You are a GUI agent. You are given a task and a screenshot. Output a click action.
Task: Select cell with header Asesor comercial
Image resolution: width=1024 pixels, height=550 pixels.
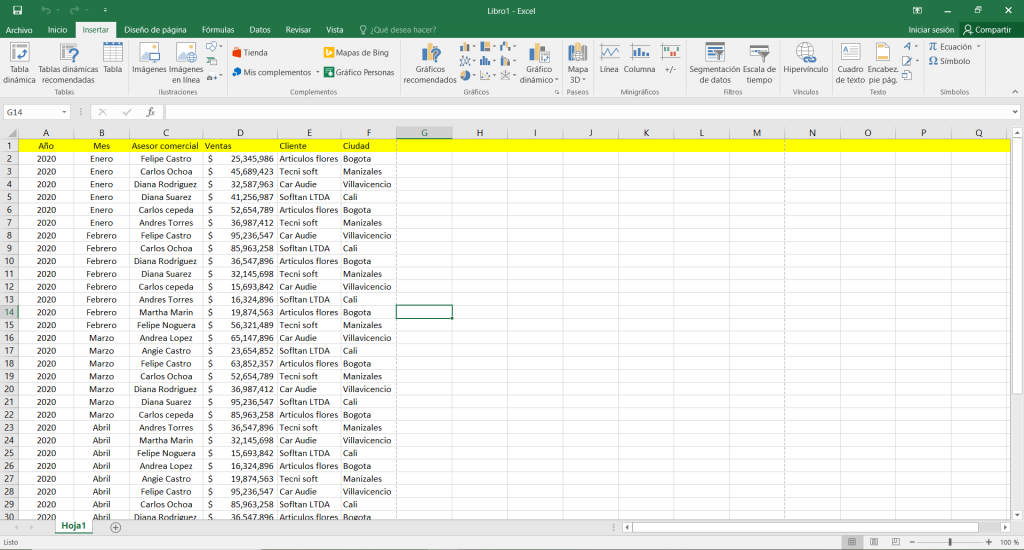coord(166,146)
